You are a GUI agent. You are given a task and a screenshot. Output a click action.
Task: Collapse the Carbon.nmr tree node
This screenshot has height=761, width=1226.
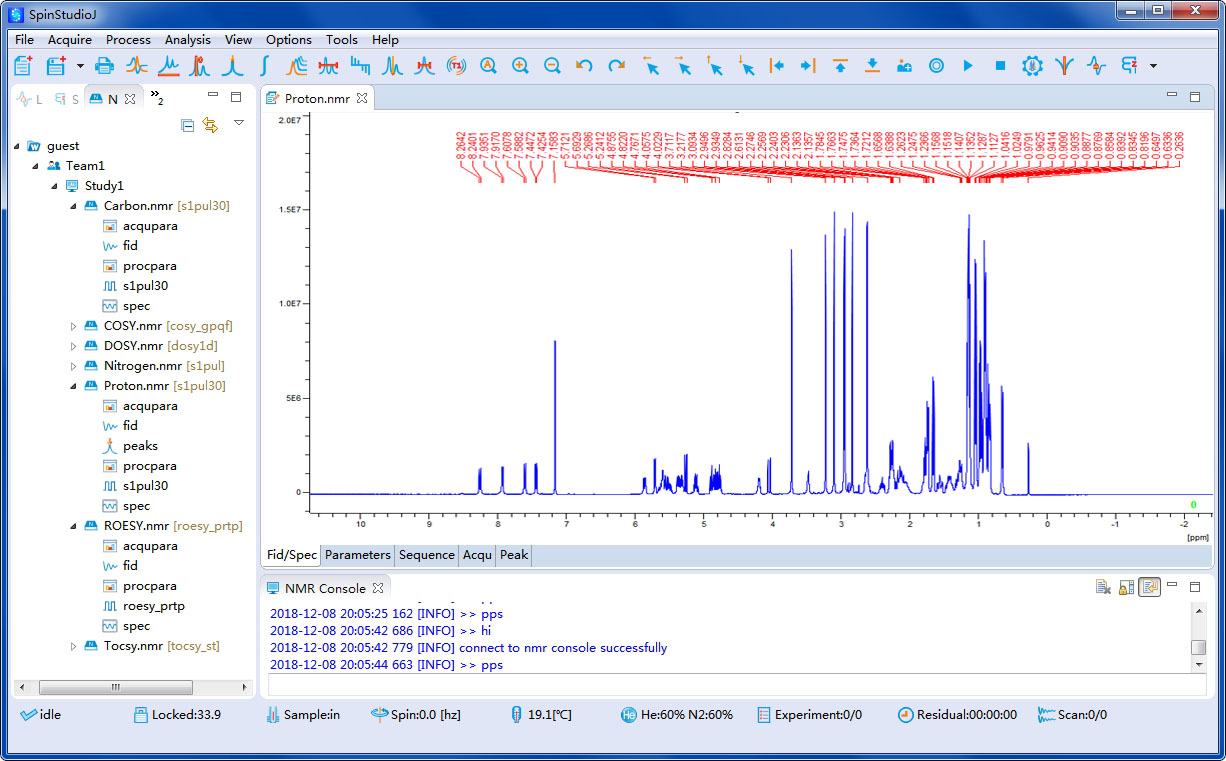73,206
